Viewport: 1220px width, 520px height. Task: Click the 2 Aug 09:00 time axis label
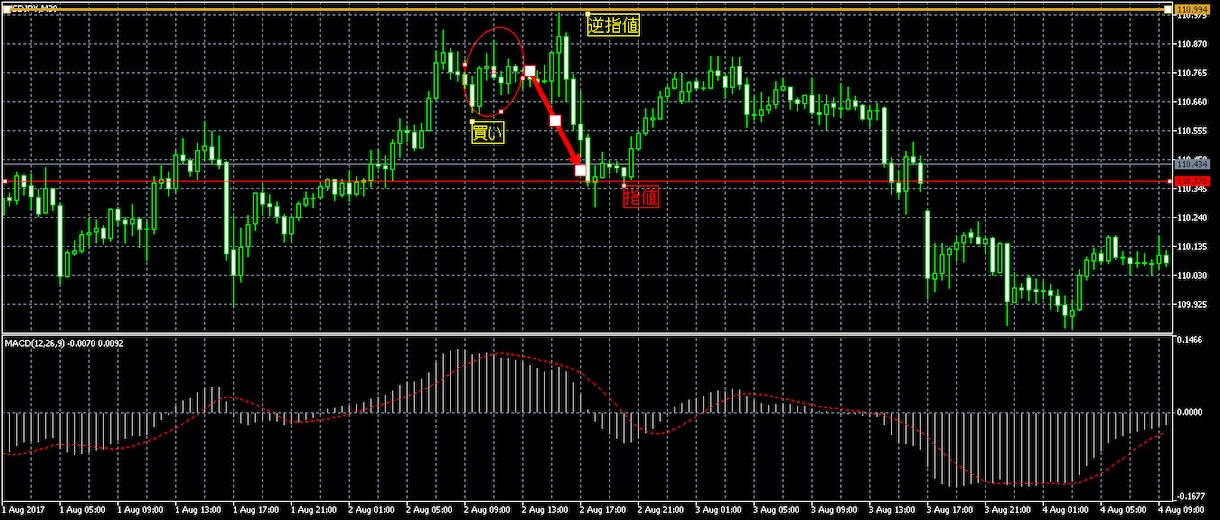pyautogui.click(x=487, y=509)
